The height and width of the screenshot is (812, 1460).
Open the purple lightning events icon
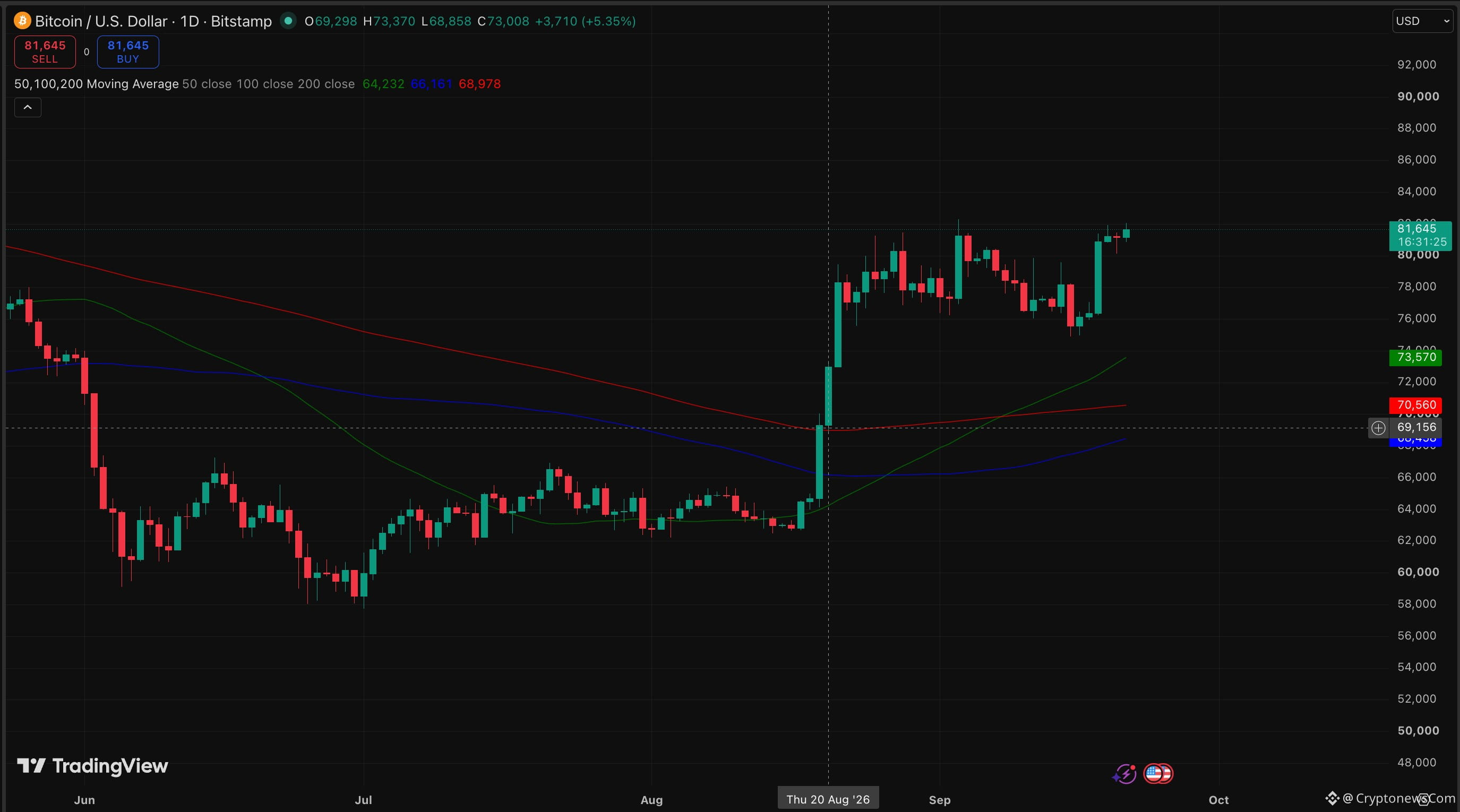pyautogui.click(x=1124, y=773)
